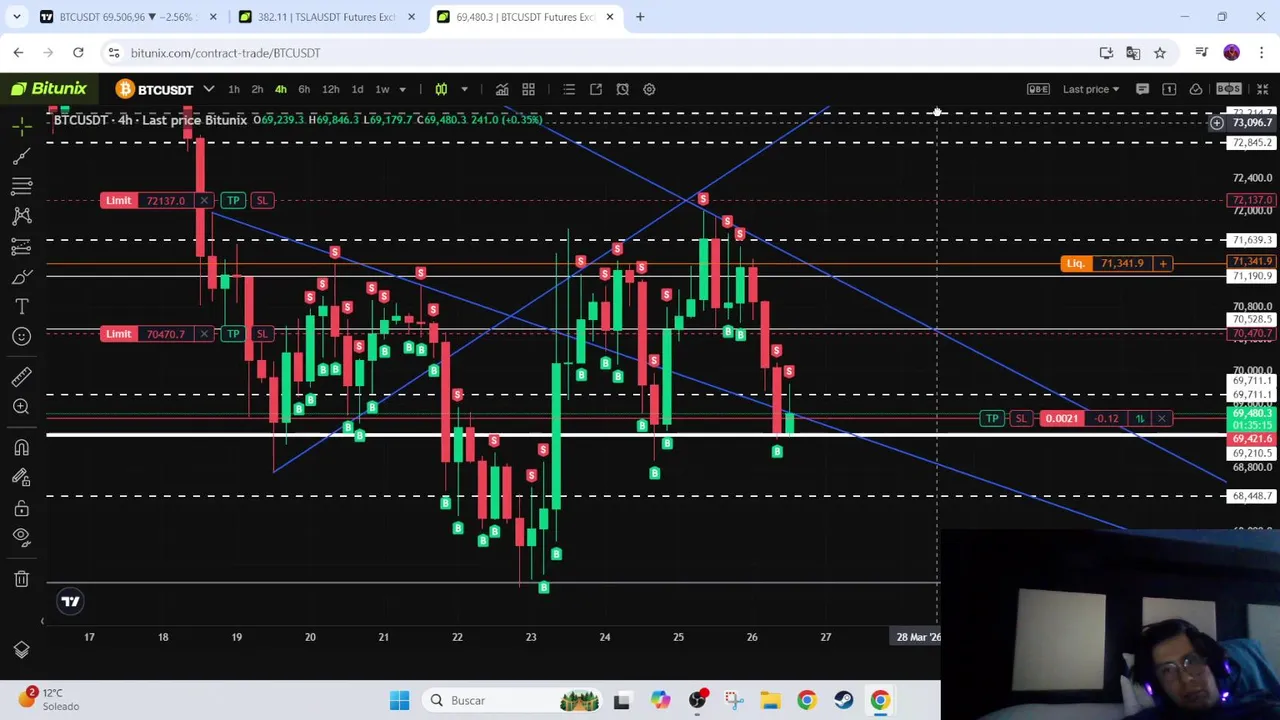Cancel the 72137.0 limit order
The image size is (1280, 720).
(204, 200)
